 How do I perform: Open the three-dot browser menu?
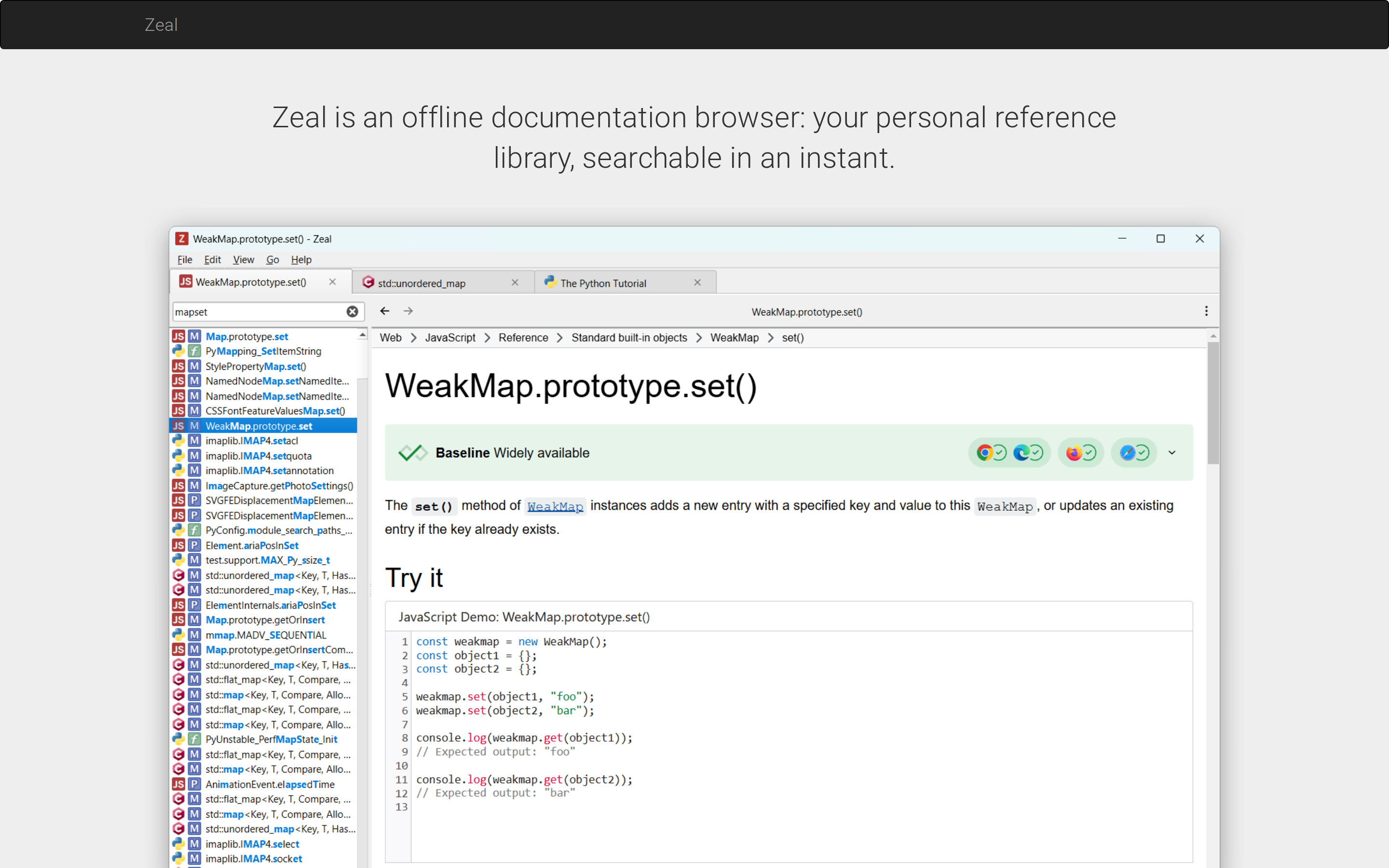tap(1206, 311)
